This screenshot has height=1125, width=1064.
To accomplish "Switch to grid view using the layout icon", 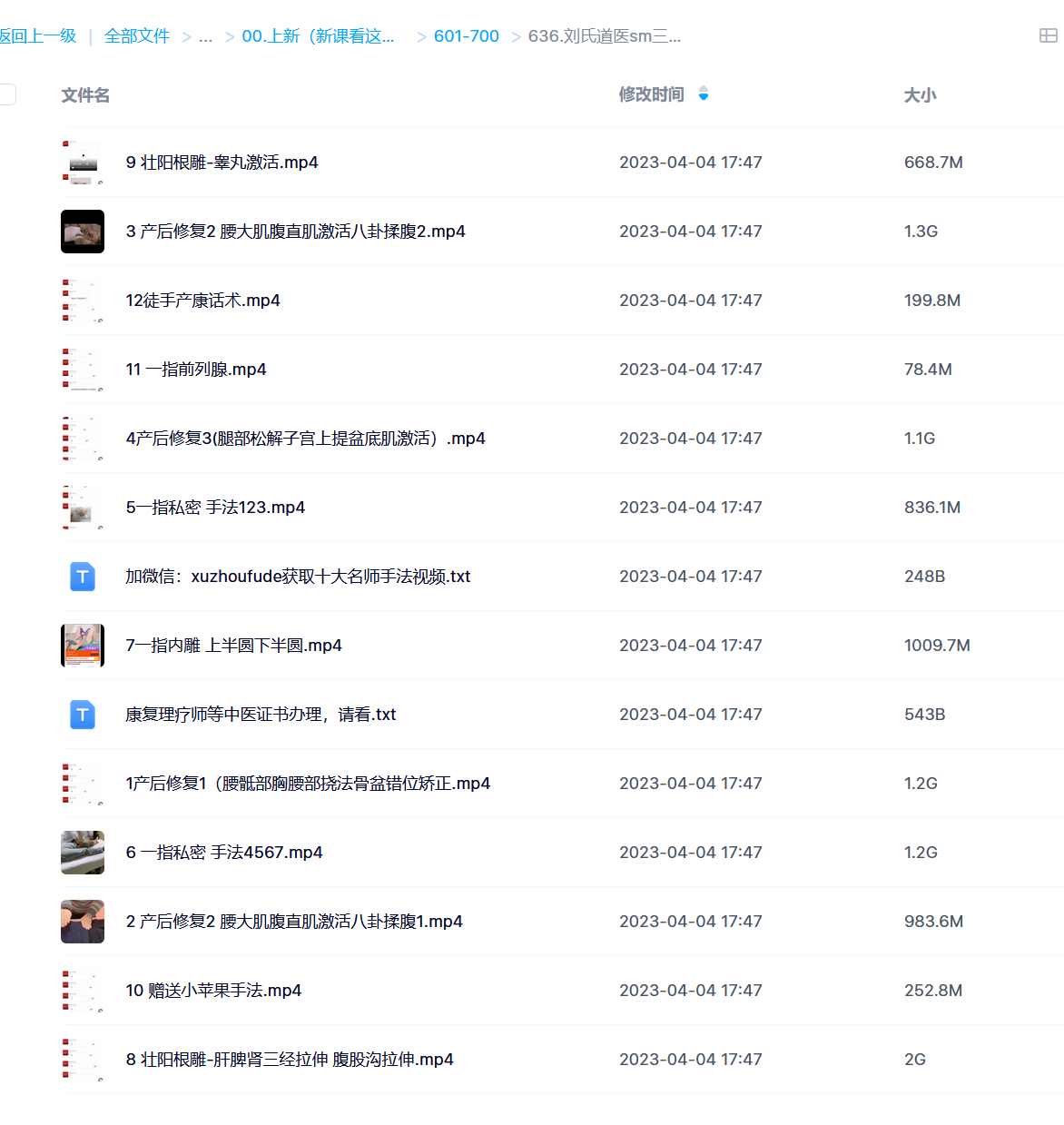I will pyautogui.click(x=1050, y=35).
